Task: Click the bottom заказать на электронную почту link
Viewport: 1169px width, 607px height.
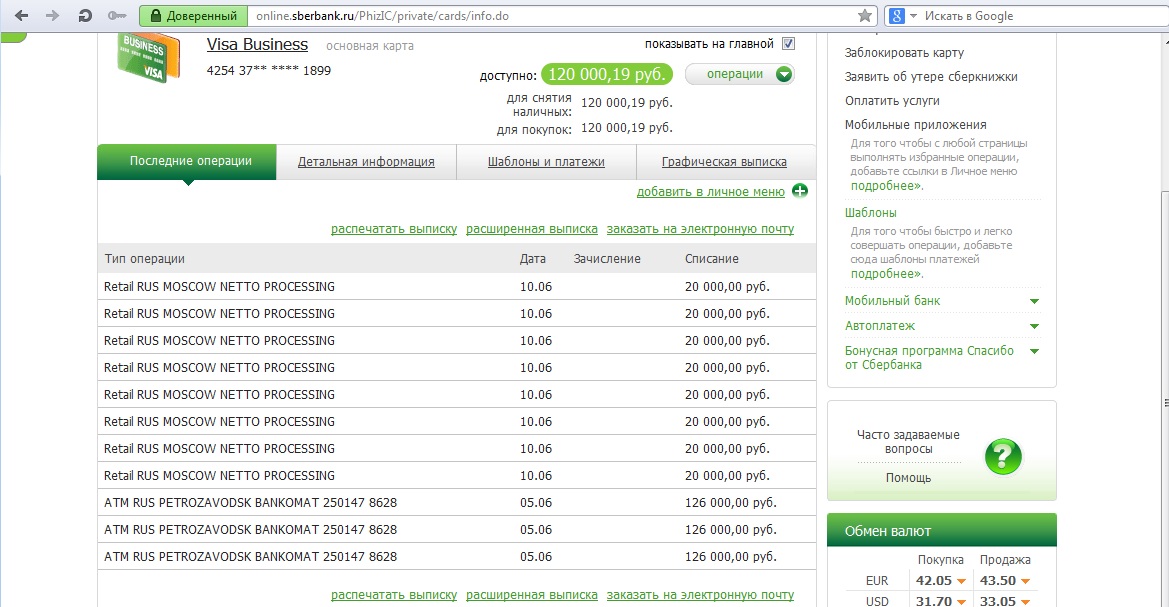Action: (700, 595)
